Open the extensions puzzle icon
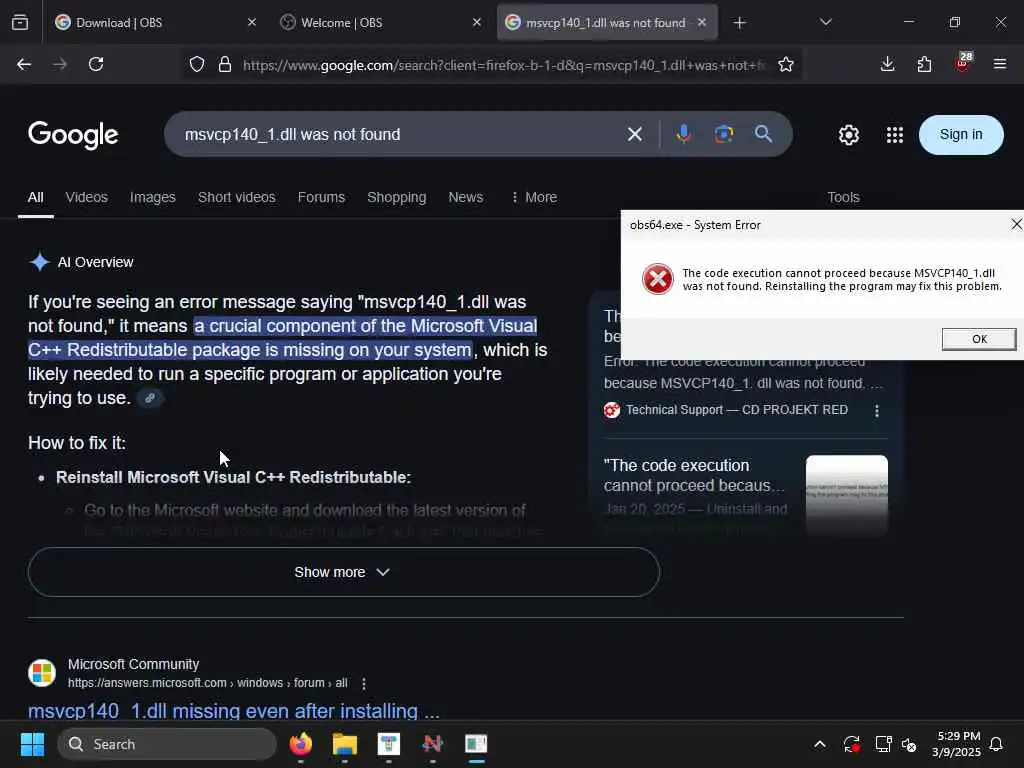This screenshot has width=1024, height=768. [924, 64]
